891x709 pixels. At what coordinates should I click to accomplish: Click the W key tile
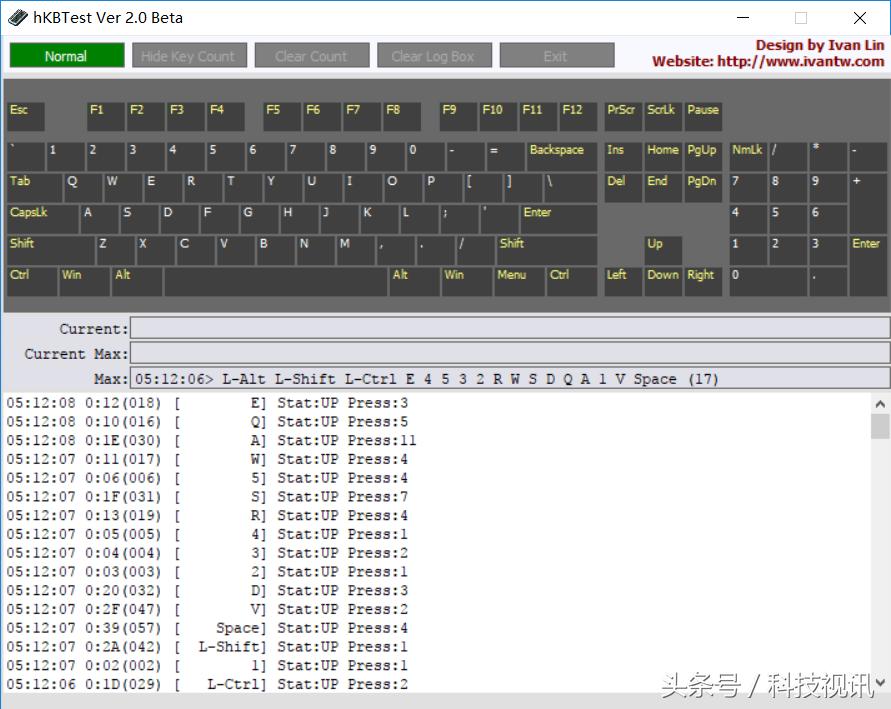123,188
